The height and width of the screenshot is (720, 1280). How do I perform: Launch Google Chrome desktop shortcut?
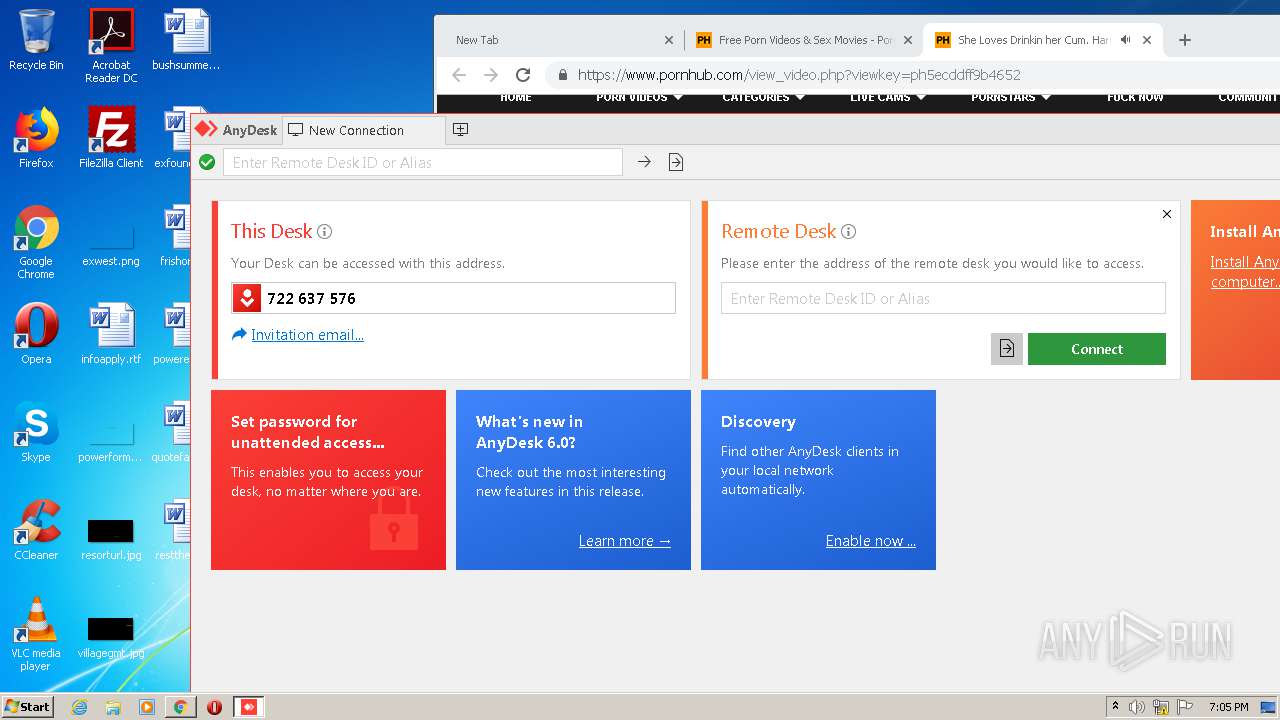coord(36,242)
